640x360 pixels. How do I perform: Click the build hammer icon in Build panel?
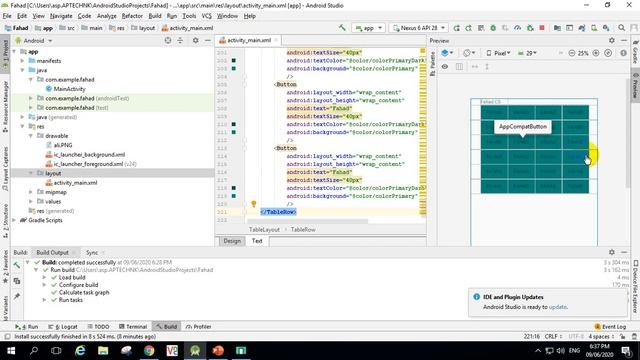(17, 266)
